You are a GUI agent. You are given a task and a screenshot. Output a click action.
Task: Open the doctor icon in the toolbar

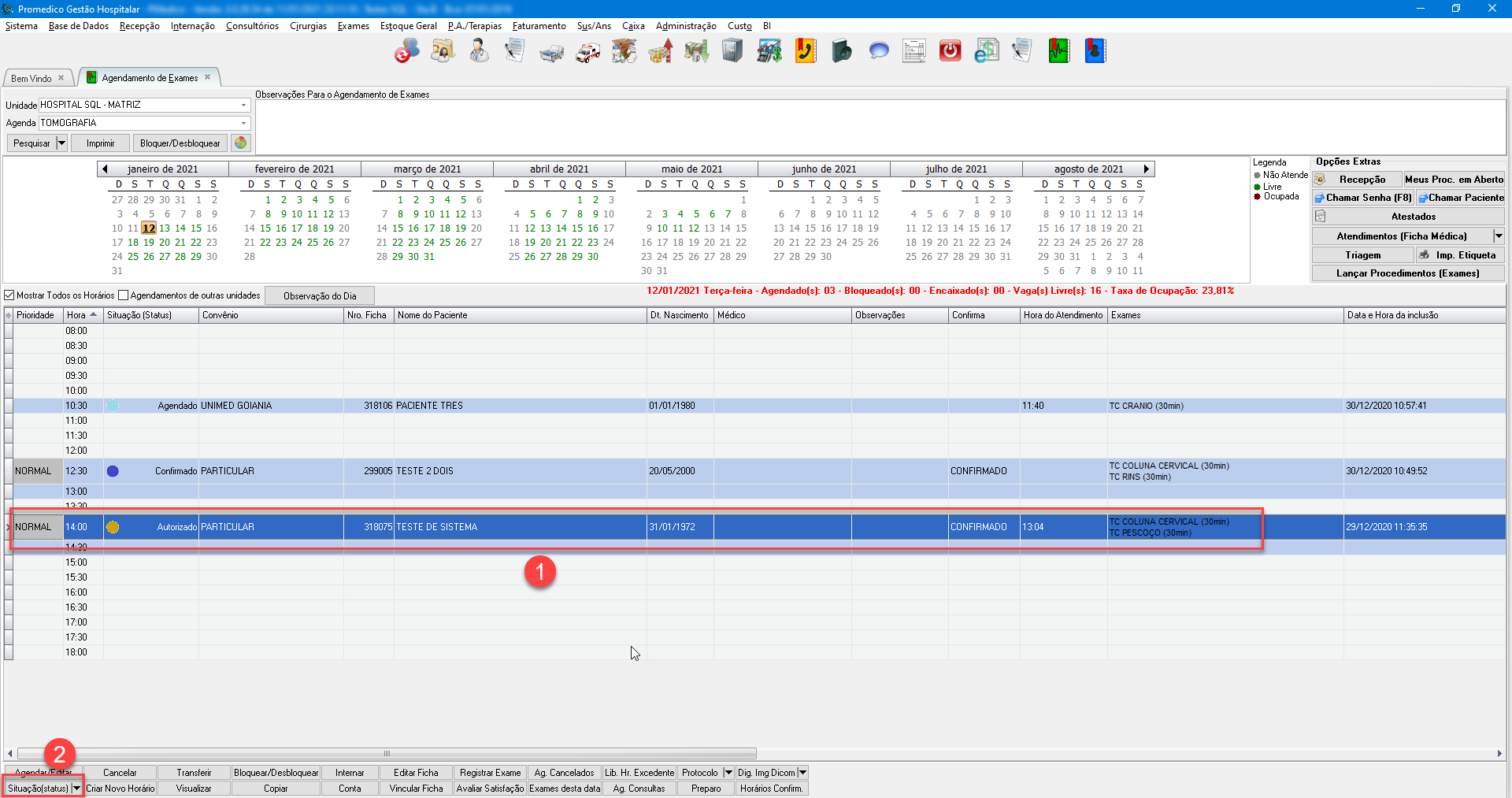point(479,52)
